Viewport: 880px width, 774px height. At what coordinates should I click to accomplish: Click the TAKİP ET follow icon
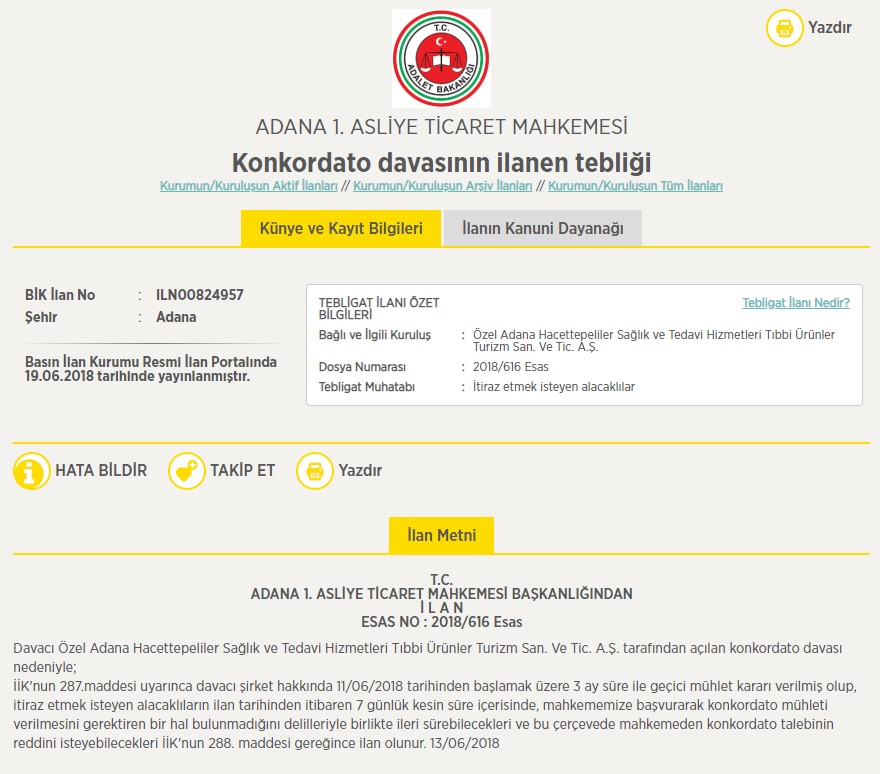(186, 471)
